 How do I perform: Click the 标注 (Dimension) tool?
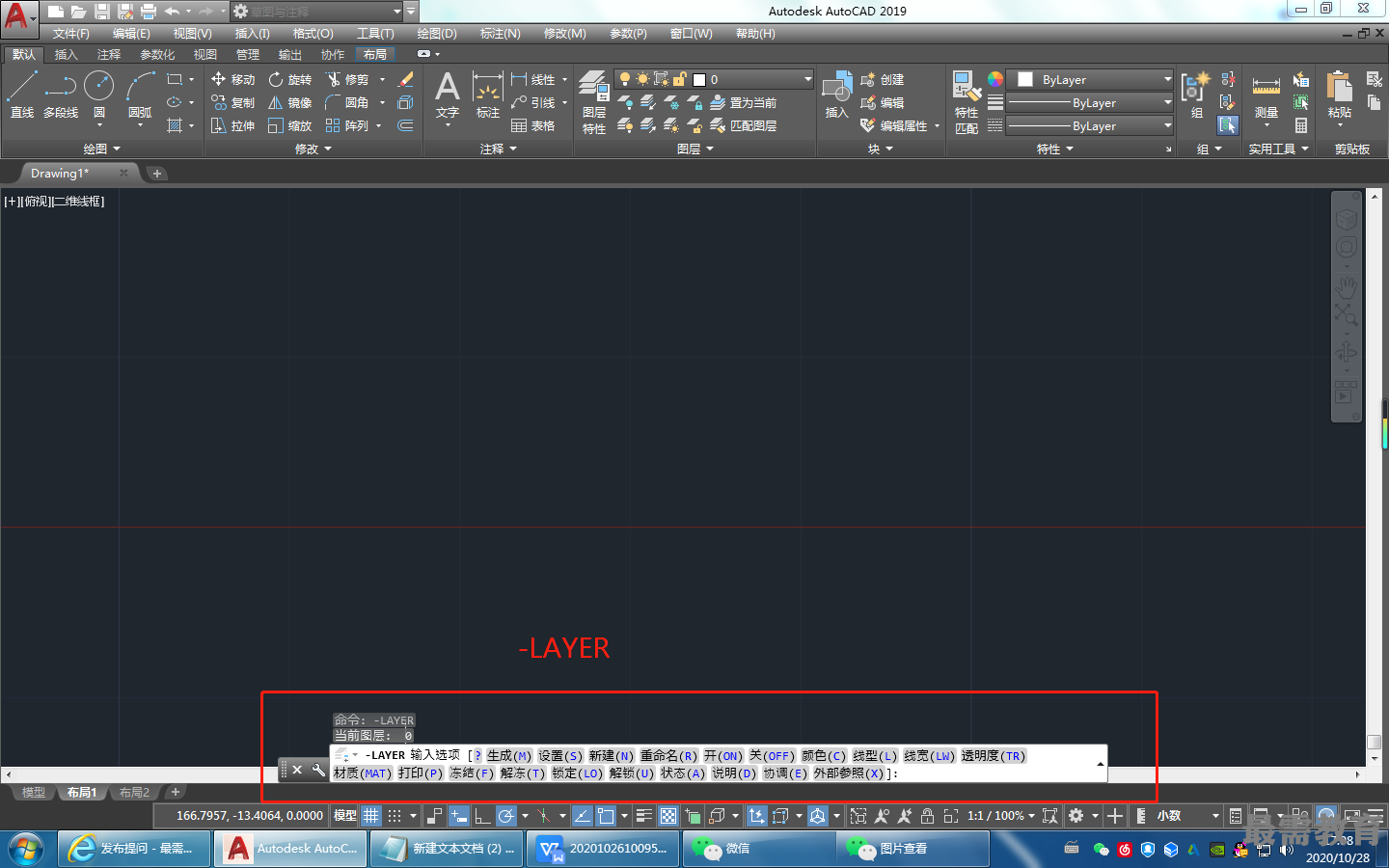click(488, 95)
